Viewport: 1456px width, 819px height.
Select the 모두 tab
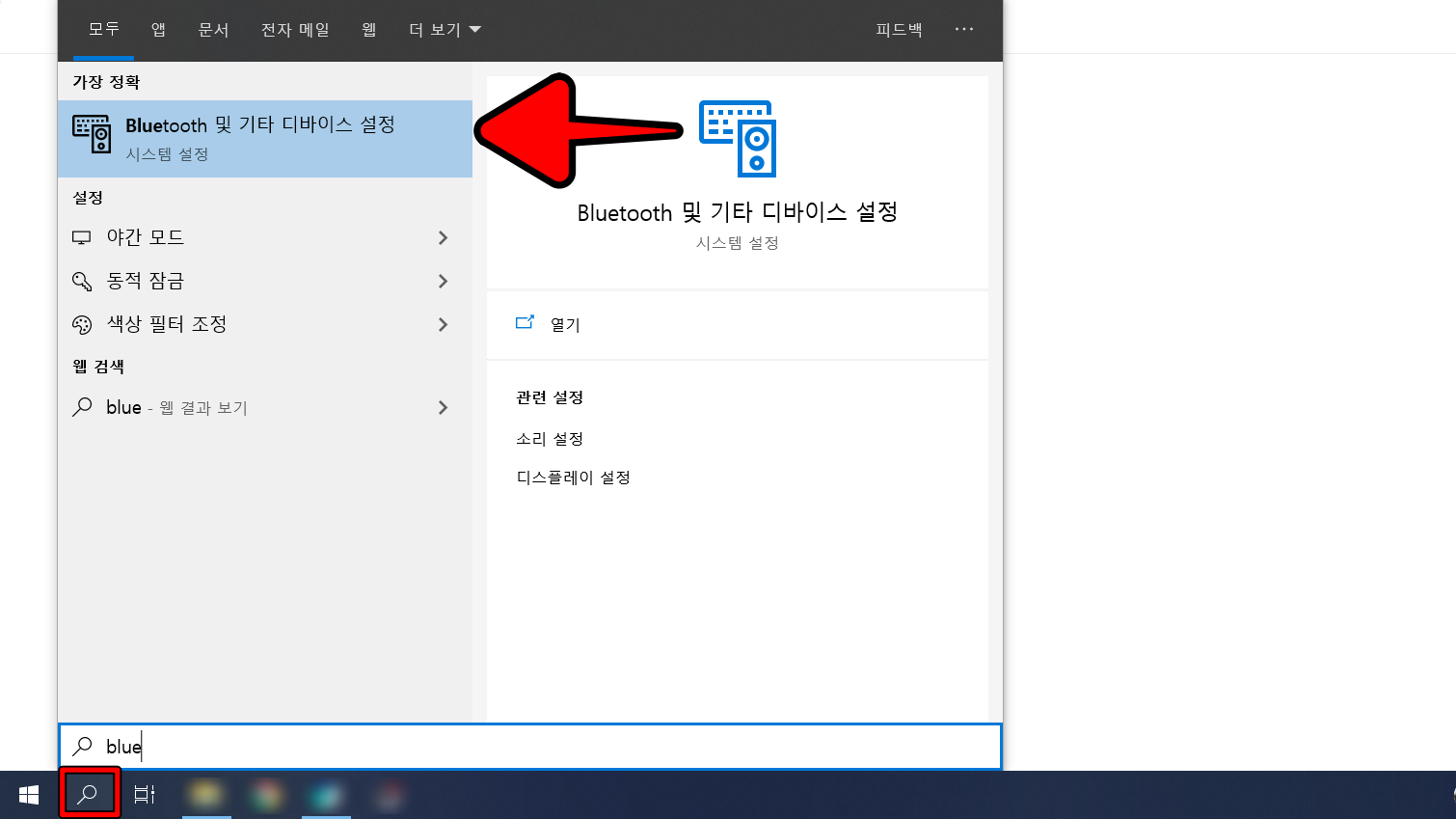104,30
